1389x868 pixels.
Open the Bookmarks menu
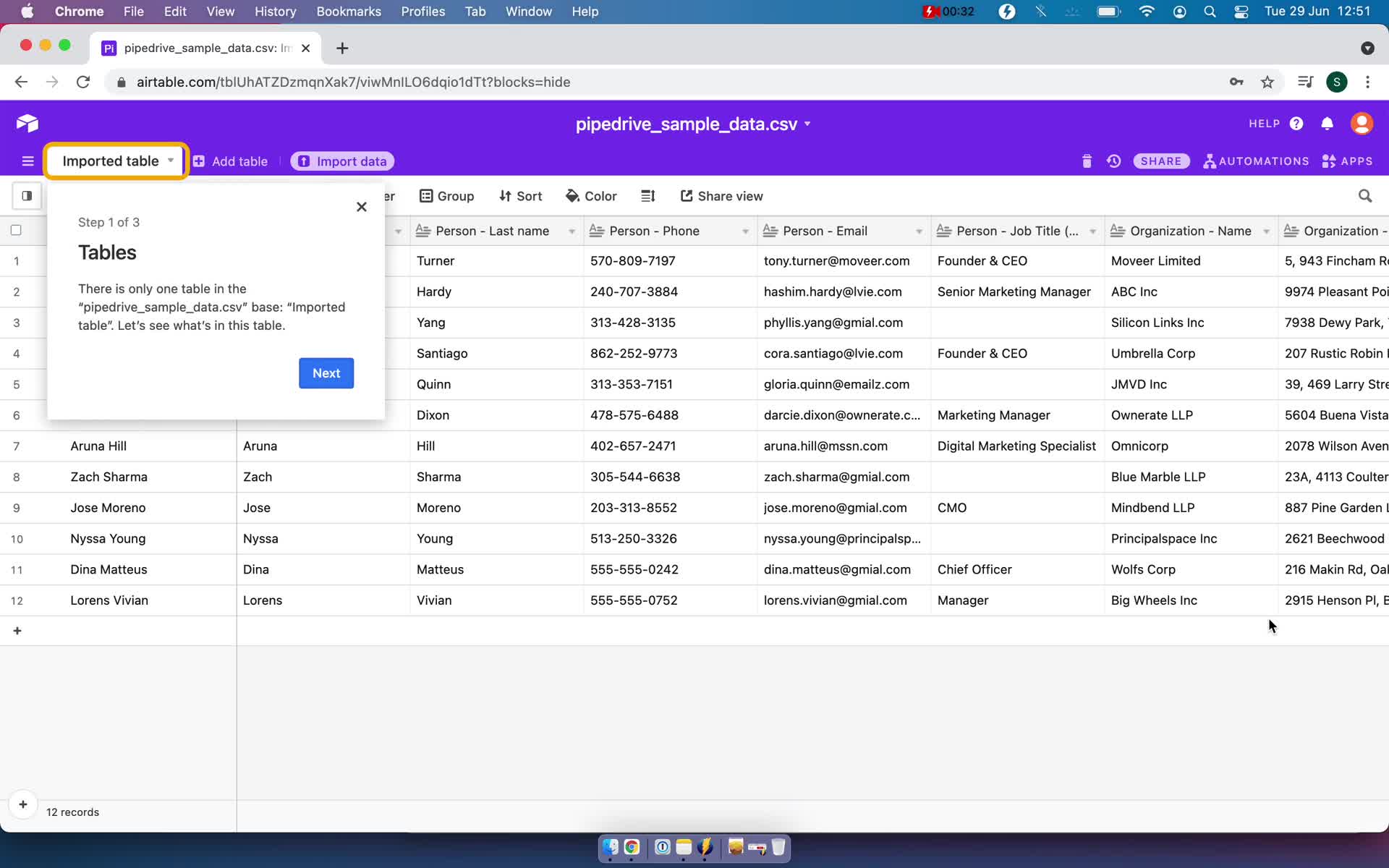click(349, 12)
